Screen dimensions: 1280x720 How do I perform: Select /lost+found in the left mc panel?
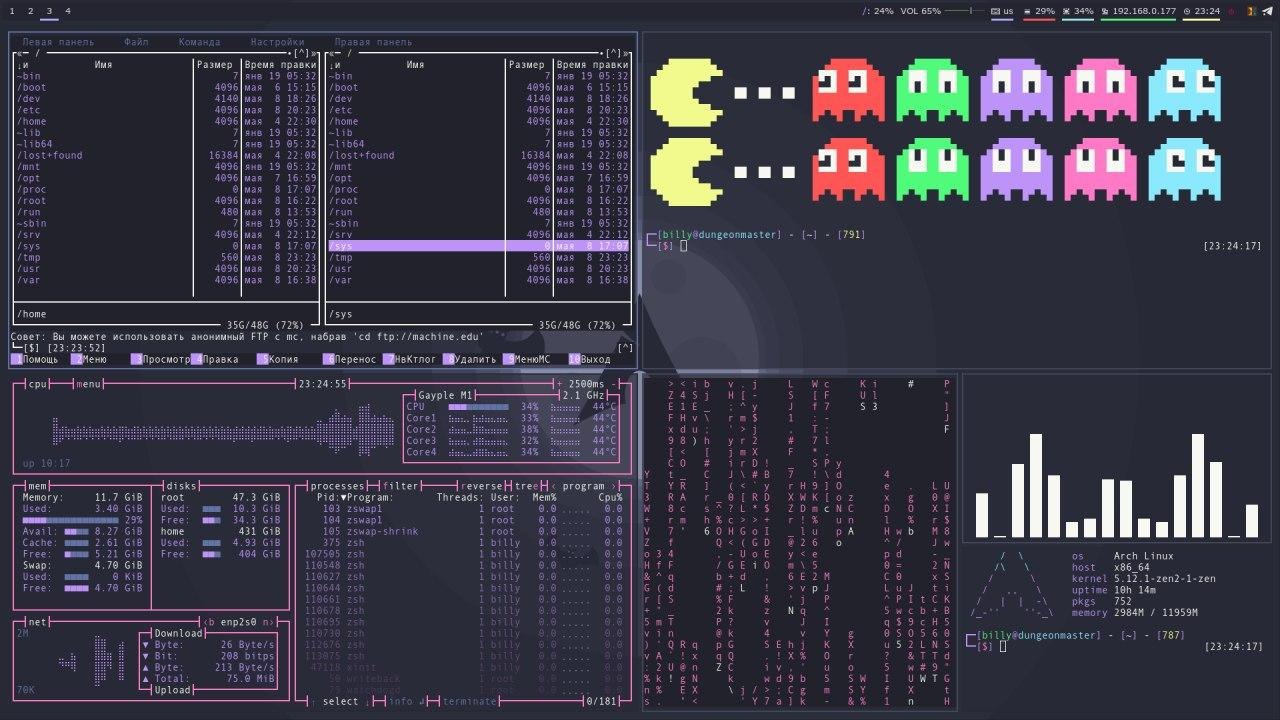coord(167,155)
